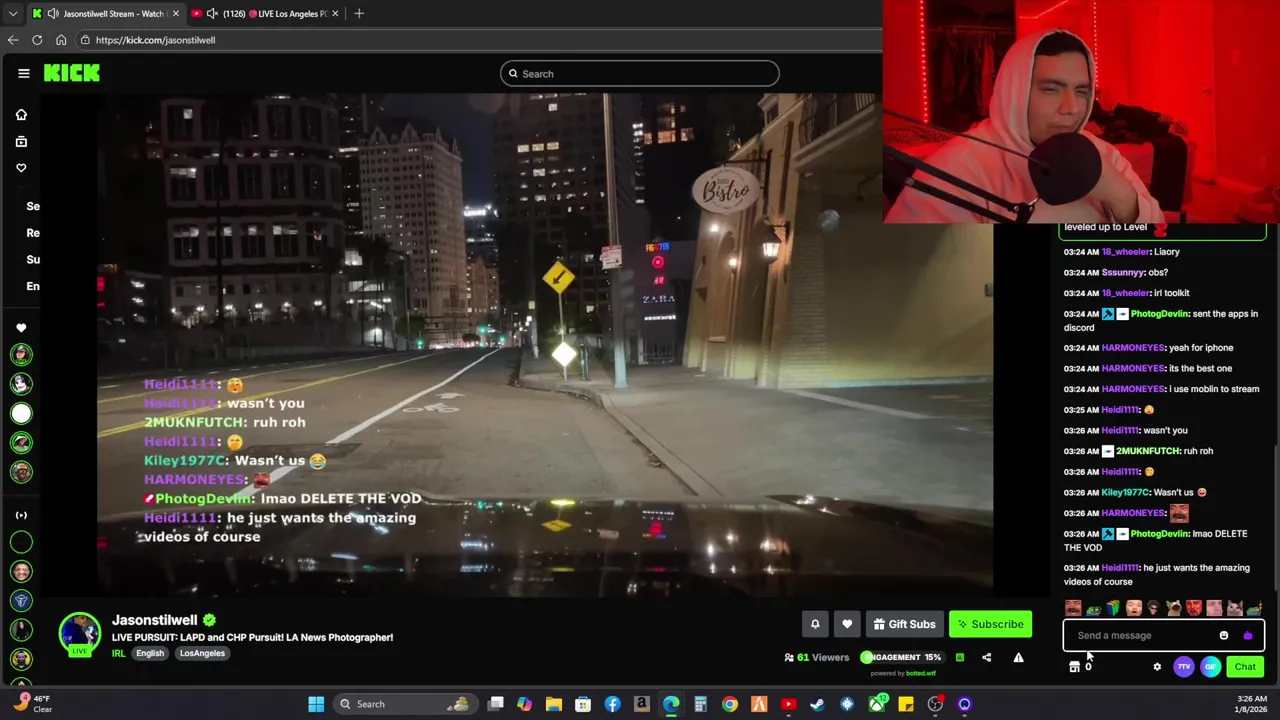Screen dimensions: 1280x720
Task: Click the 61 Viewers count
Action: click(x=816, y=657)
